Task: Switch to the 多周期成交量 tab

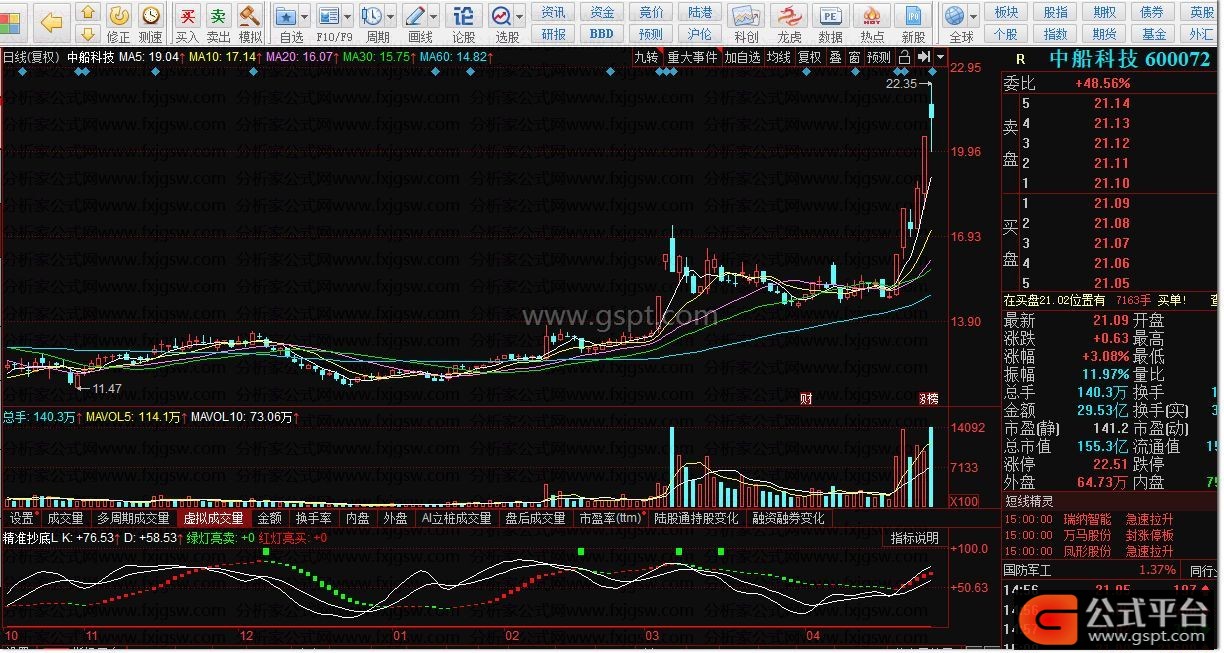Action: (133, 518)
